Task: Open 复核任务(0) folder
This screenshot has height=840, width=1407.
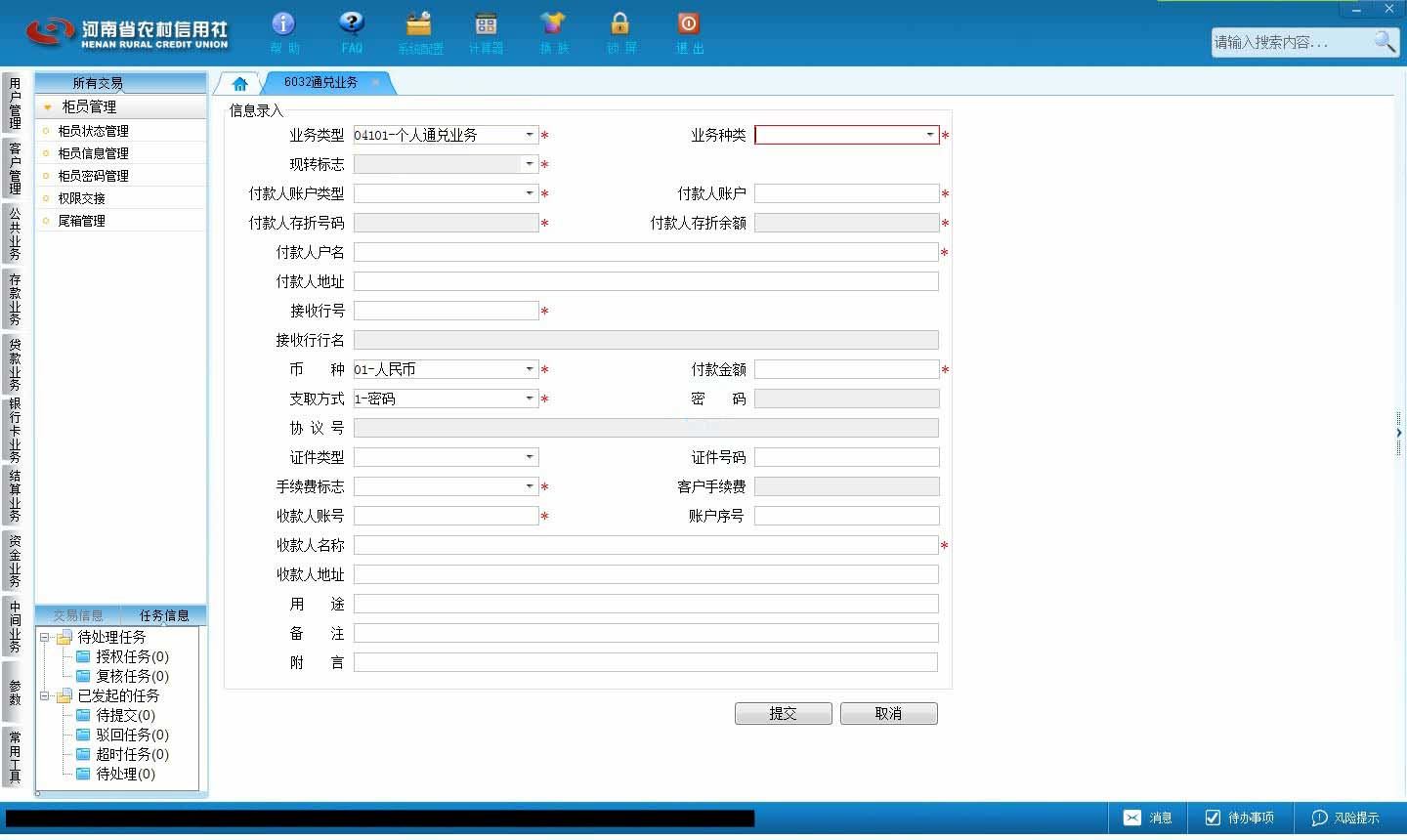Action: pyautogui.click(x=122, y=676)
